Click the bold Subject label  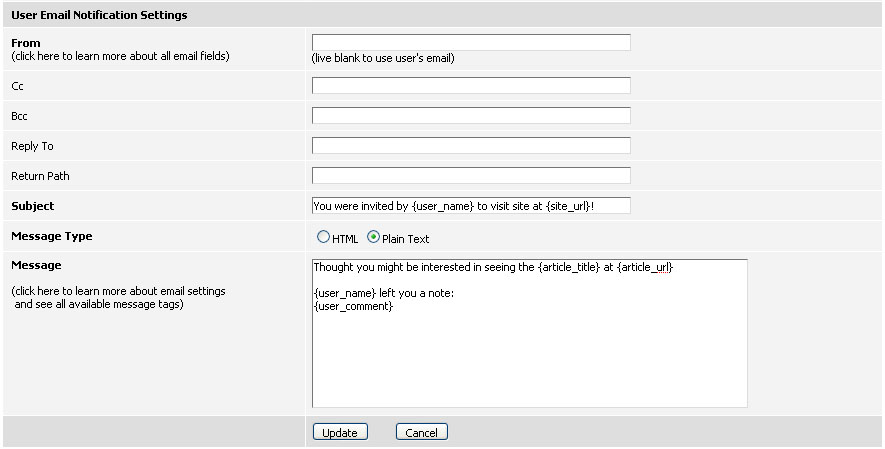point(33,206)
